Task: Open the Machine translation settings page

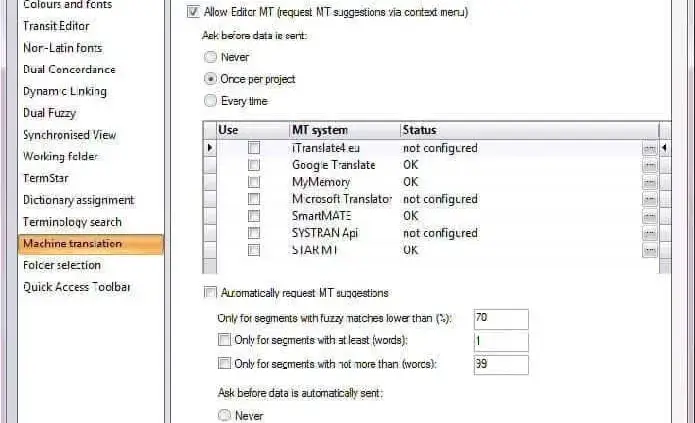Action: tap(73, 244)
